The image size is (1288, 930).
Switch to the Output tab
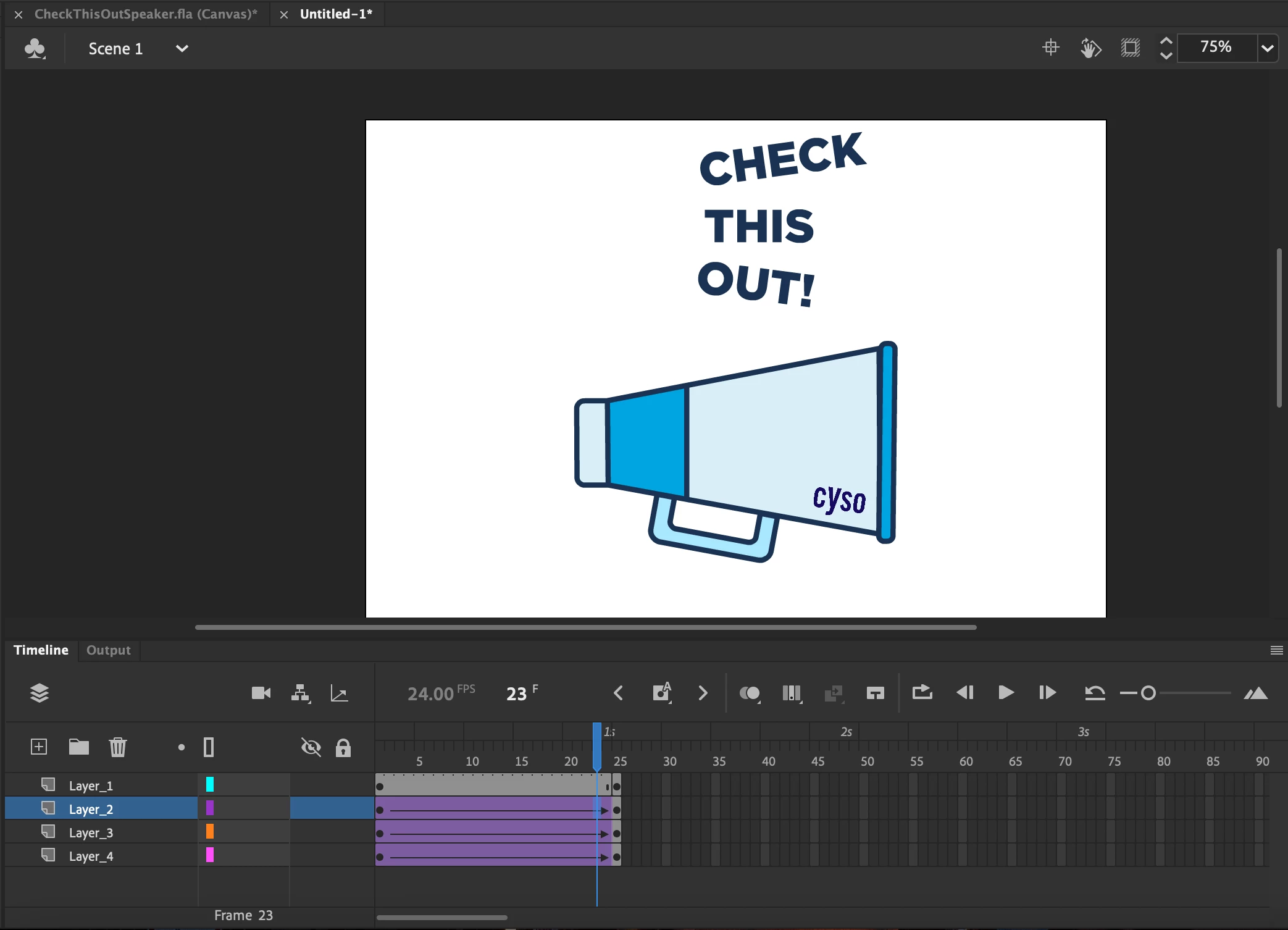(109, 650)
